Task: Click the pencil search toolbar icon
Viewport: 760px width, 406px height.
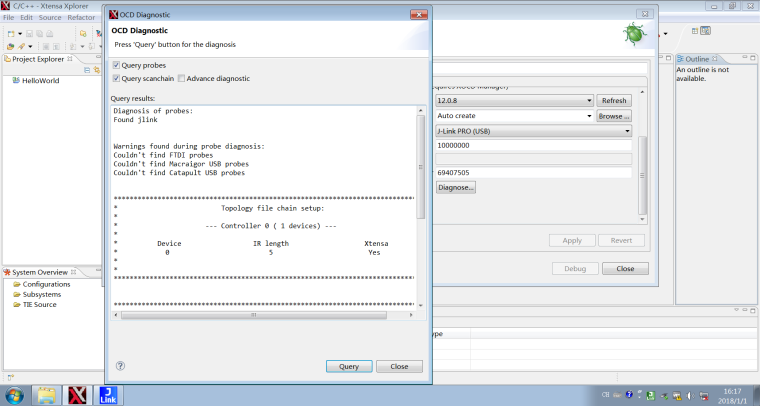Action: point(21,47)
